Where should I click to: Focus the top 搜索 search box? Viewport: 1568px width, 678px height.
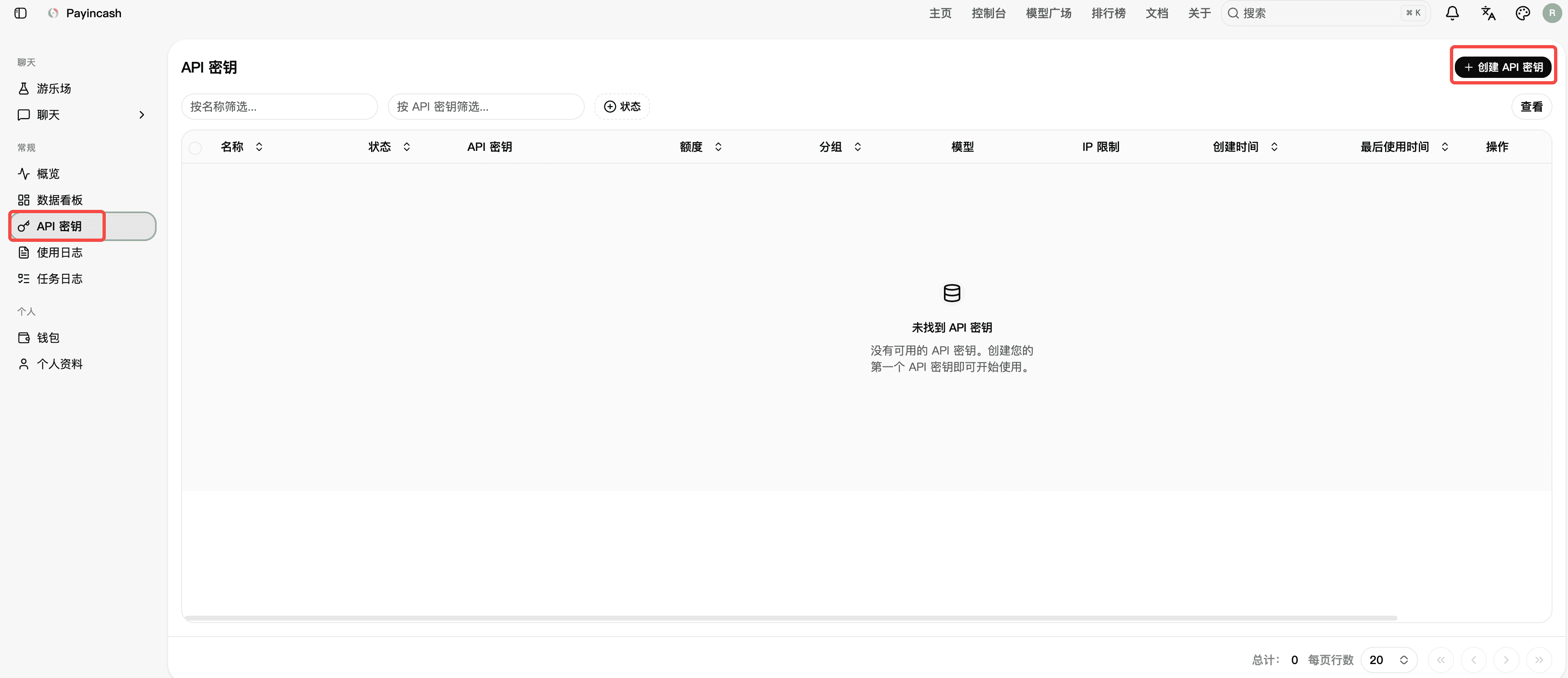(1326, 13)
